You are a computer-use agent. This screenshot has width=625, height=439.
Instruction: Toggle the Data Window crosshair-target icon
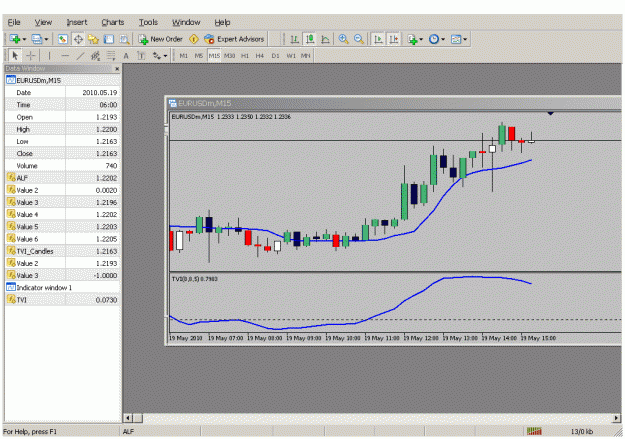click(78, 39)
